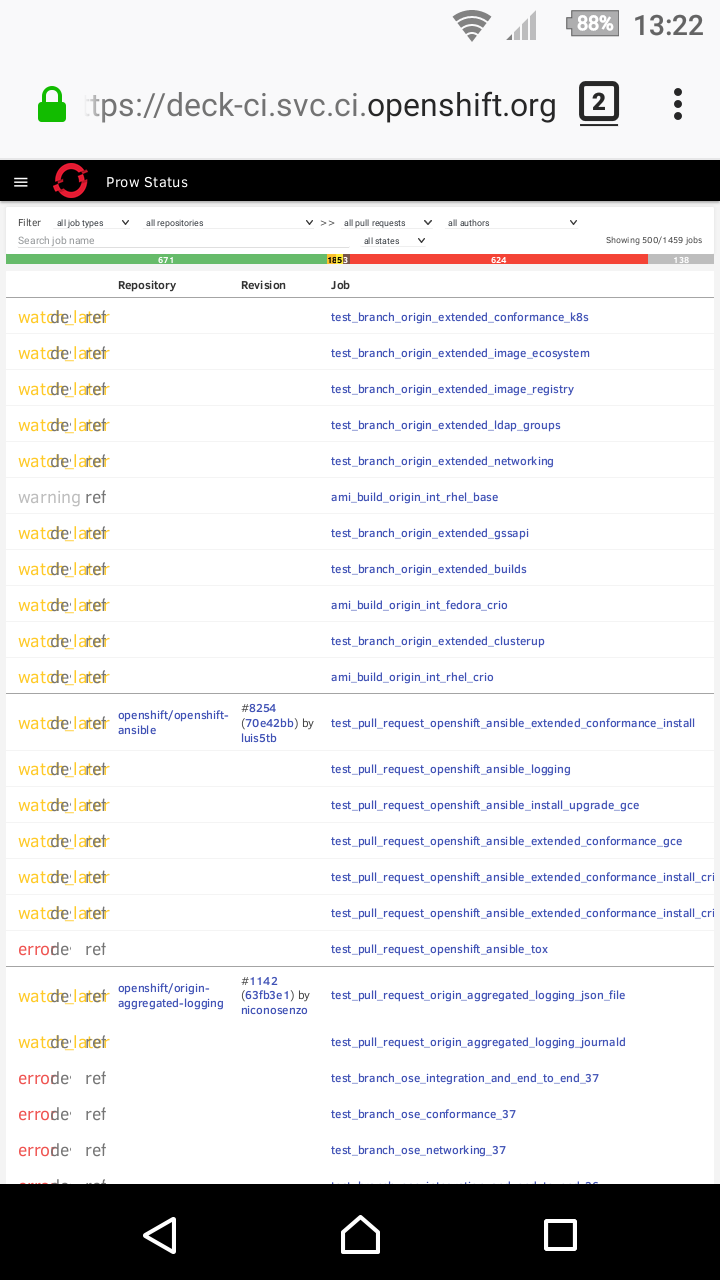Open test_branch_origin_extended_image_ecosystem job link
Screen dimensions: 720x1280
460,353
